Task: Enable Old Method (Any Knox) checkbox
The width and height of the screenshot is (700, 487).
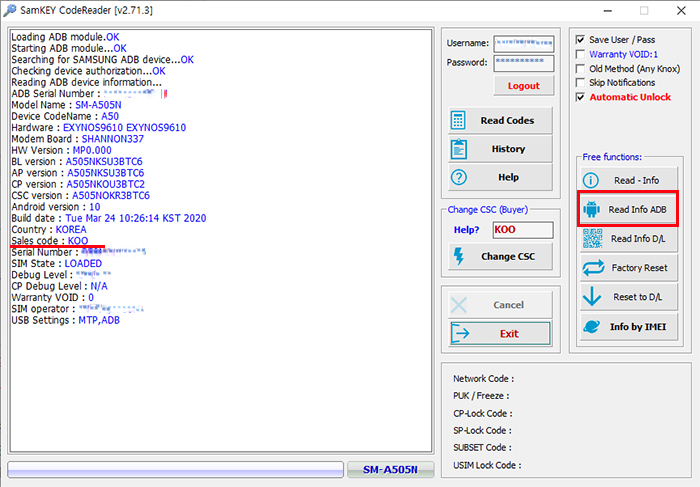Action: click(x=580, y=69)
